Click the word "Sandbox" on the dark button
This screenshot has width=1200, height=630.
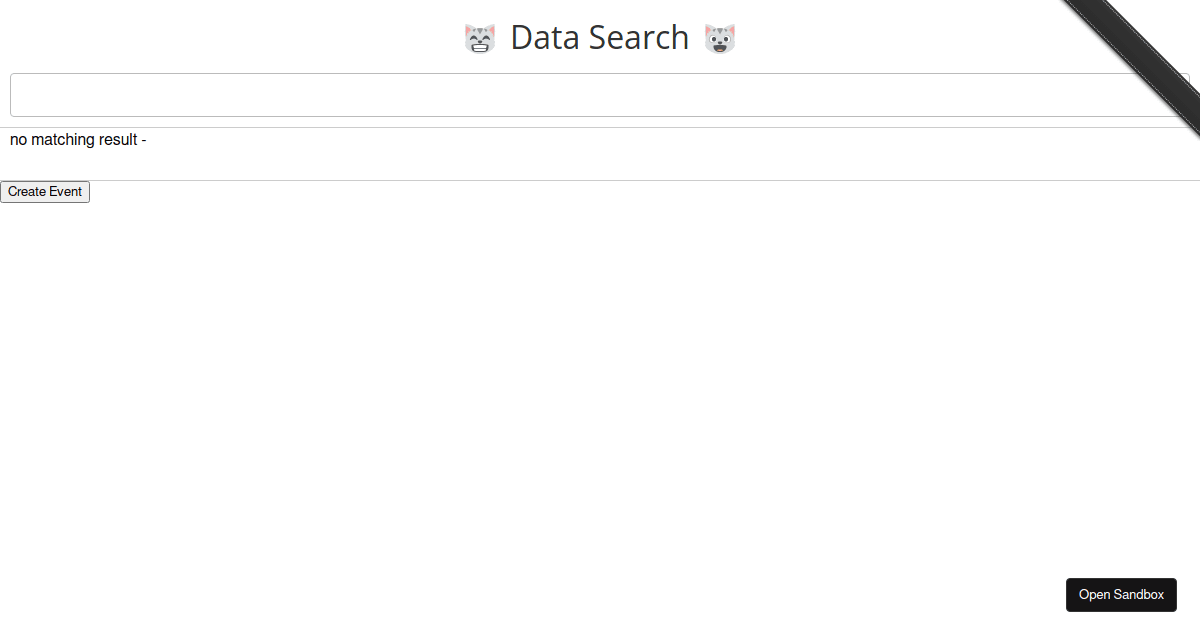point(1140,595)
